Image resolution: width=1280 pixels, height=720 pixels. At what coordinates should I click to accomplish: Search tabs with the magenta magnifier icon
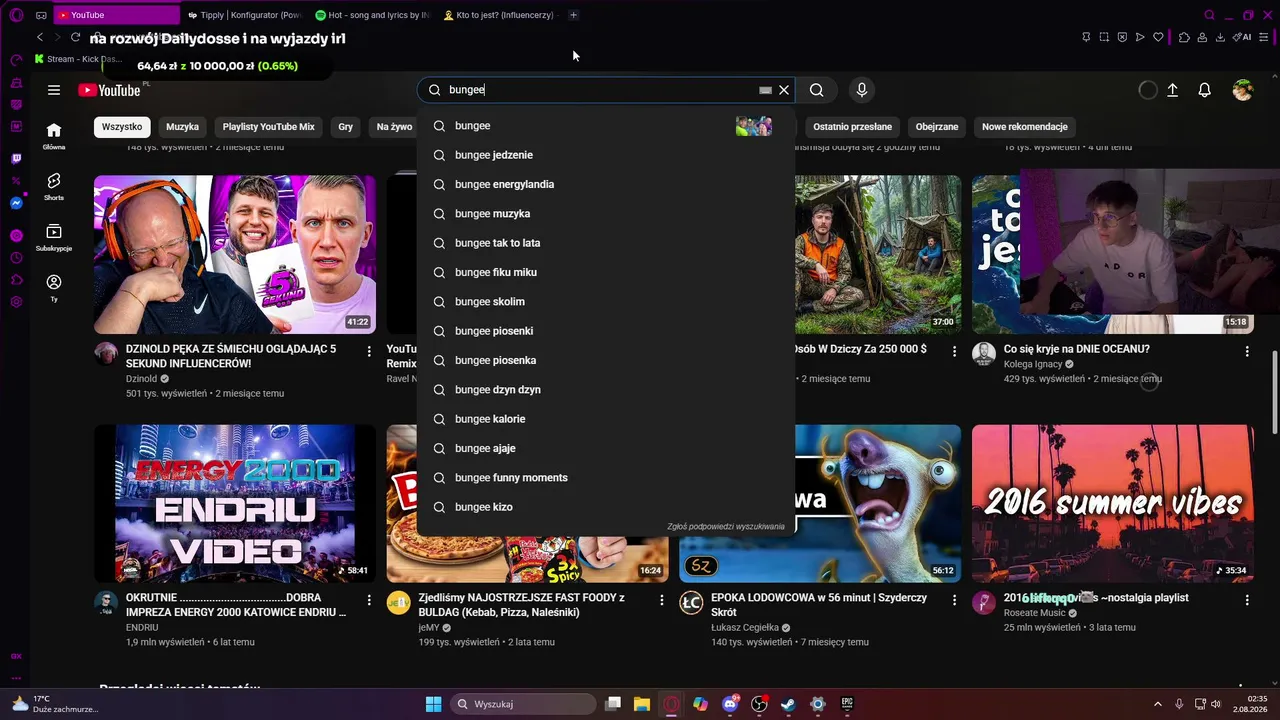point(1209,15)
